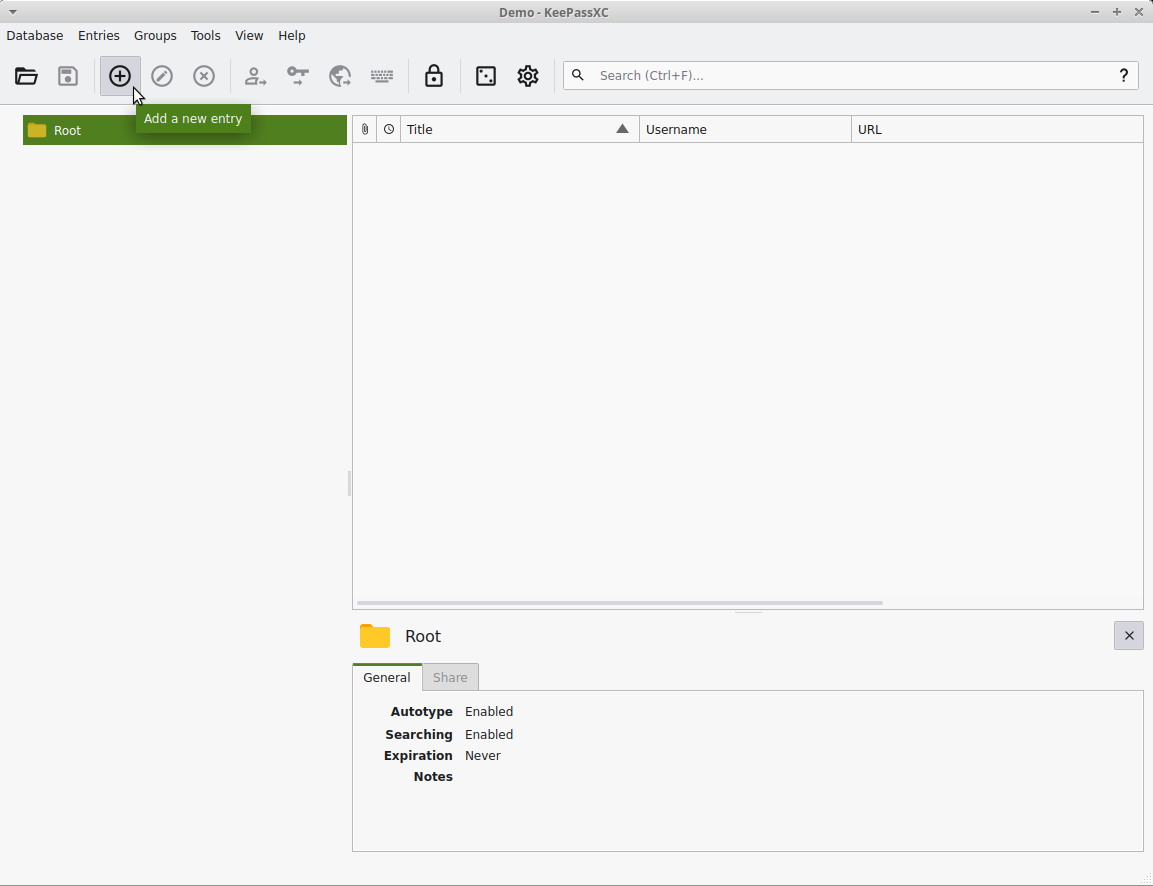
Task: Open the Database menu
Action: click(x=35, y=36)
